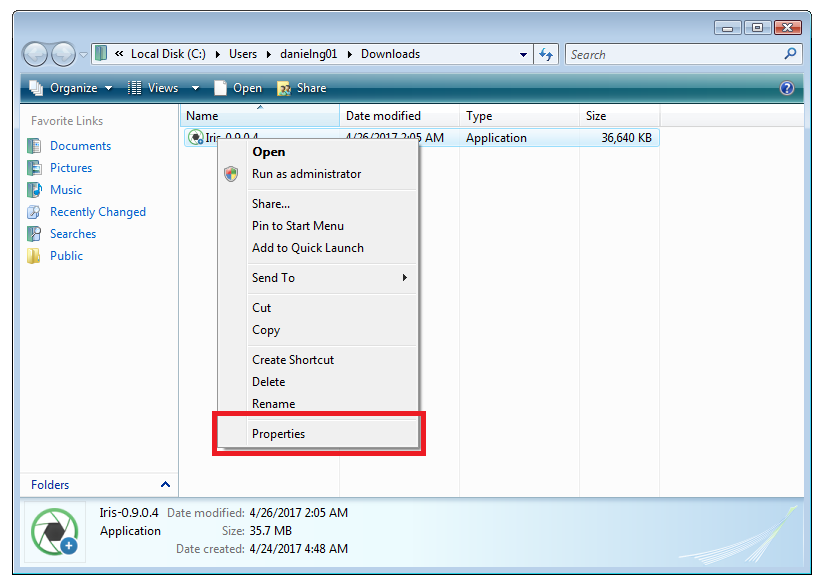Viewport: 823px width, 586px height.
Task: Open the Views dropdown arrow
Action: 195,88
